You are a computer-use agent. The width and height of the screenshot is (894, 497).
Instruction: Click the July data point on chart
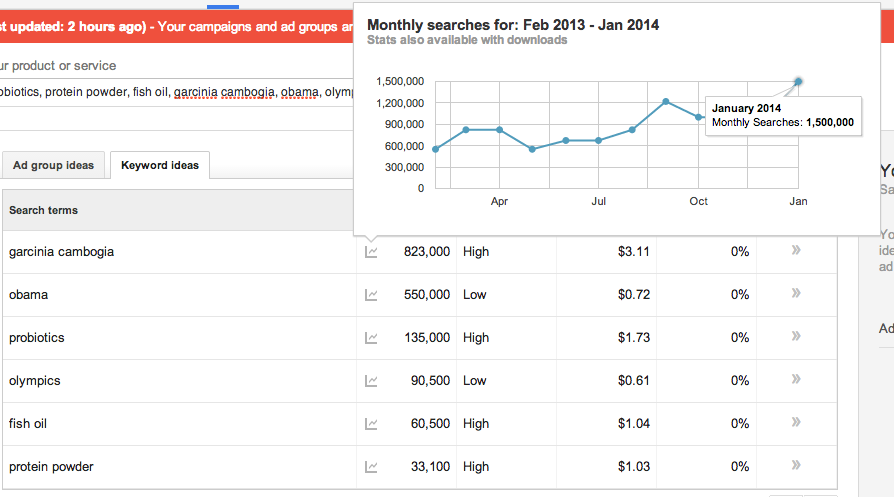point(598,140)
